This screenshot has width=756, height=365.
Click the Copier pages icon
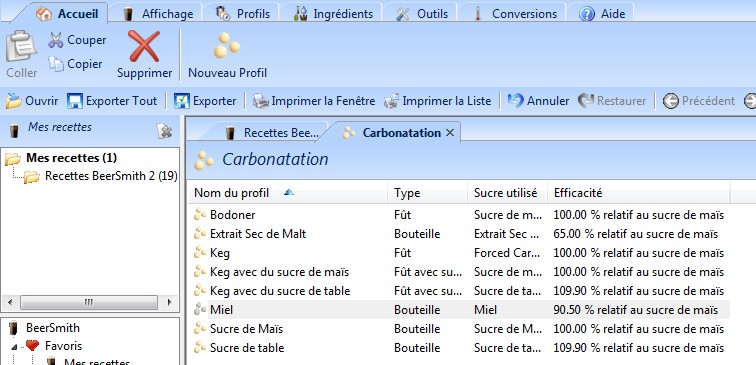(56, 64)
